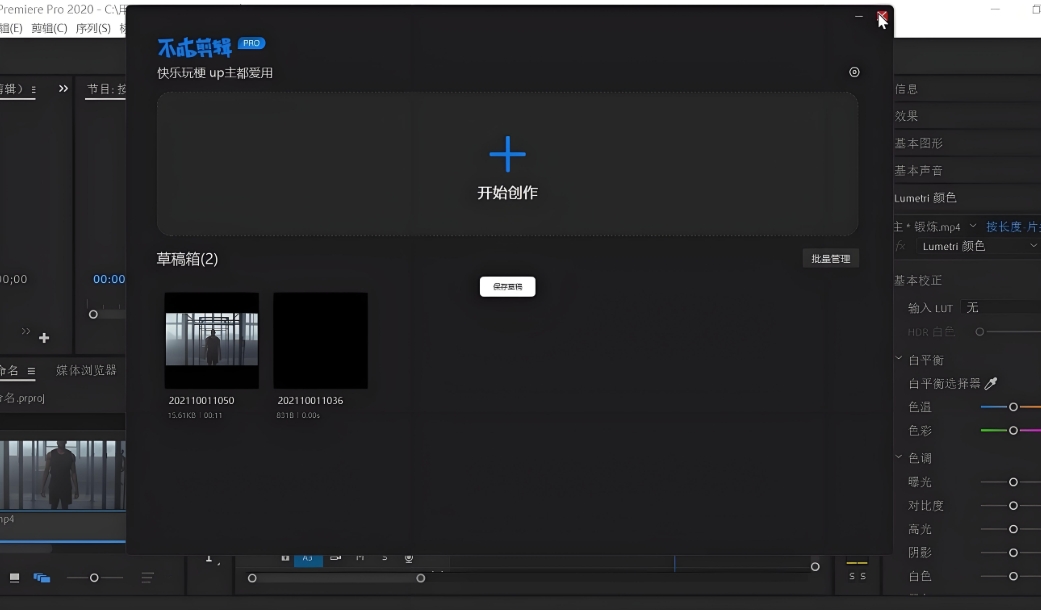Click the blue plus icon to start creating

(507, 154)
